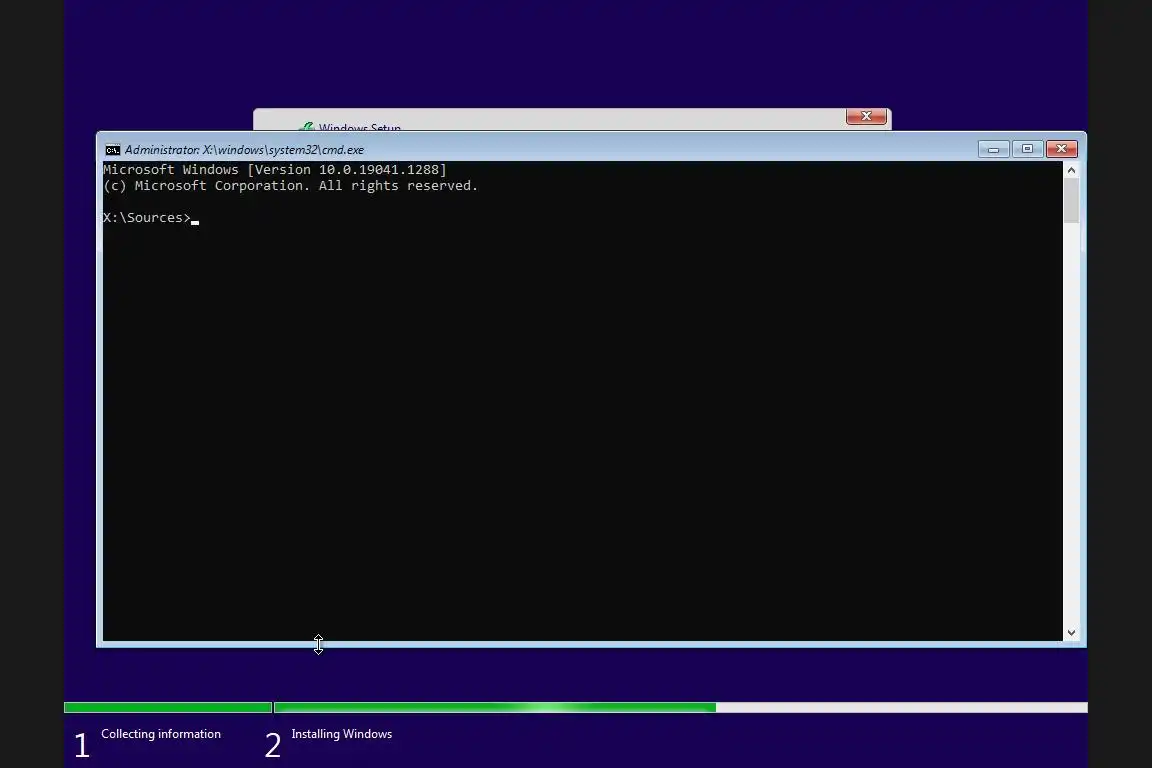Minimize the Administrator cmd.exe window
This screenshot has width=1152, height=768.
pos(993,149)
